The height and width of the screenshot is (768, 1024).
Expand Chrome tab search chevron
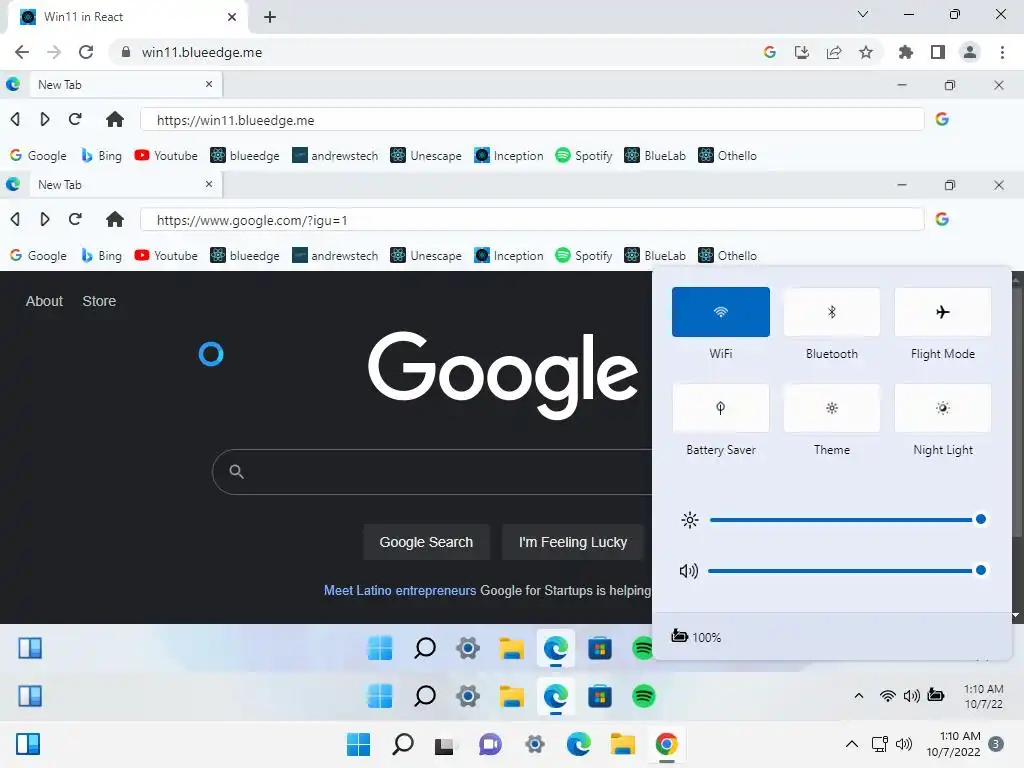pyautogui.click(x=863, y=14)
